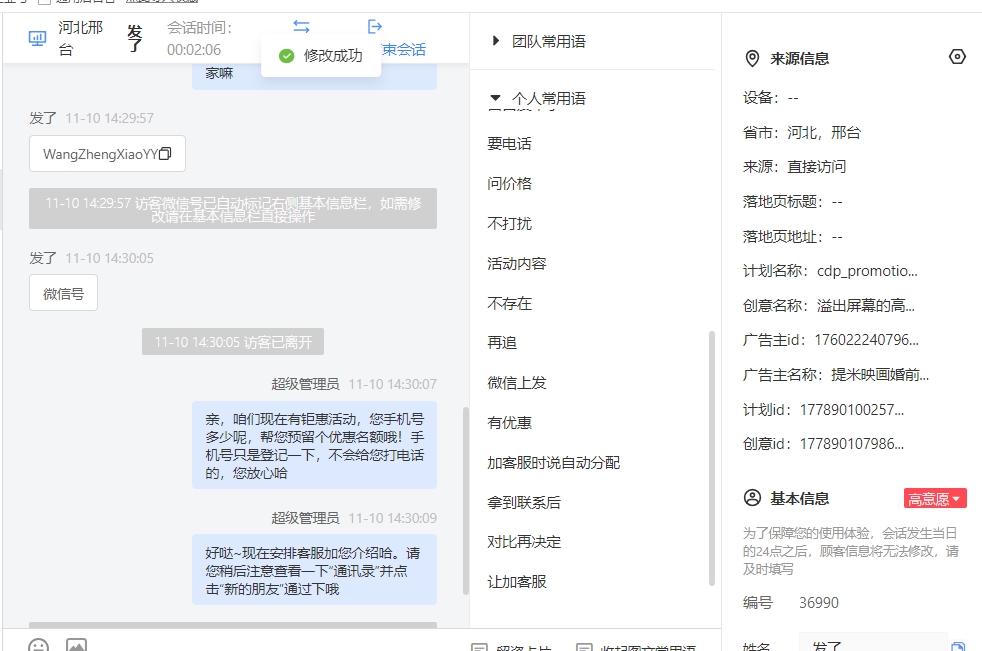Screen dimensions: 982x651
Task: Click the 计划id 177890100257... row
Action: point(824,410)
